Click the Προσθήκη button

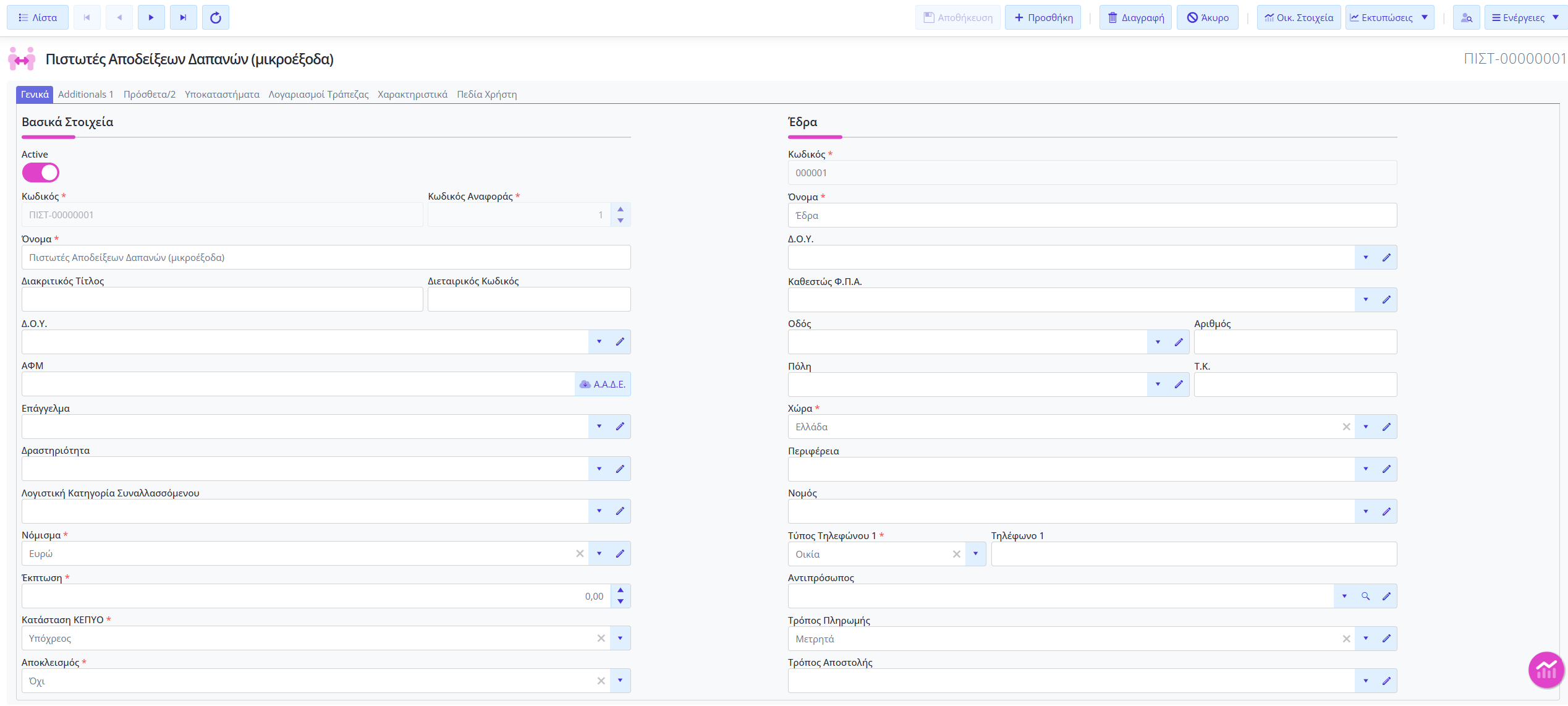[x=1043, y=17]
